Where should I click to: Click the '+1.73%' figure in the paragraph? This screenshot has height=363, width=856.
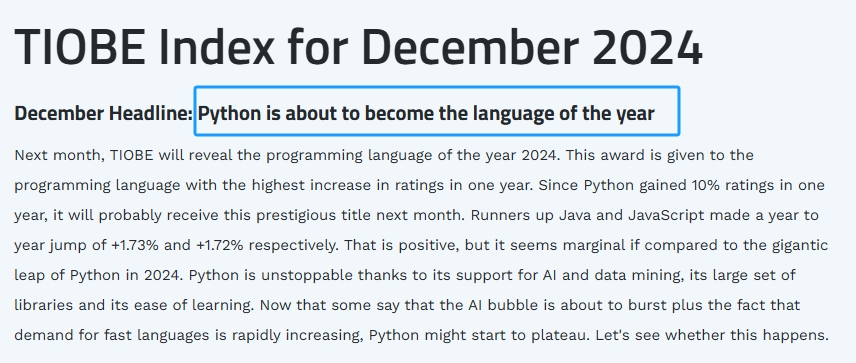[135, 246]
